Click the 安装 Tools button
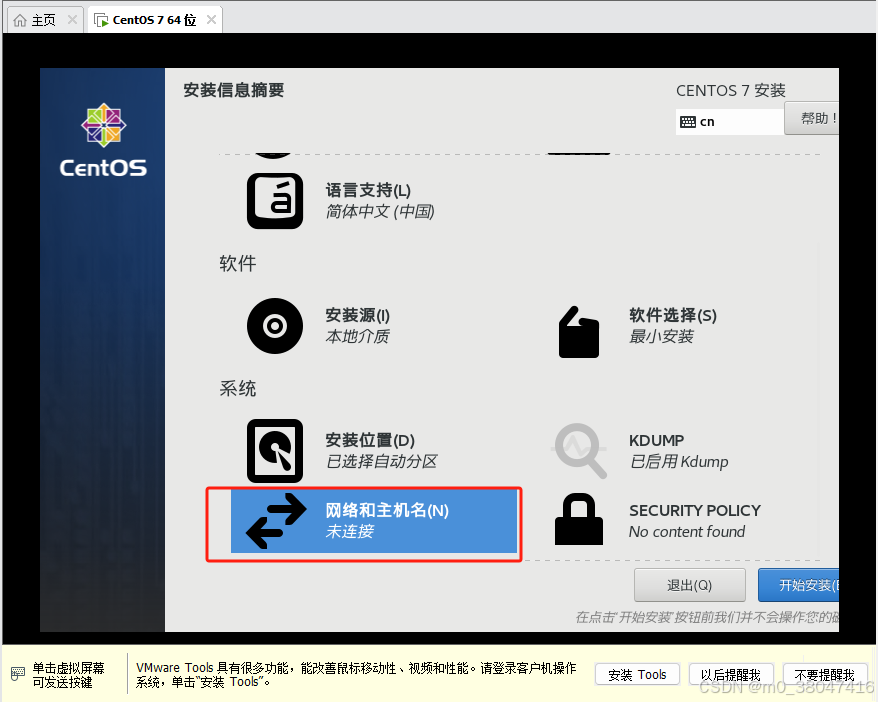The image size is (878, 702). [x=637, y=675]
